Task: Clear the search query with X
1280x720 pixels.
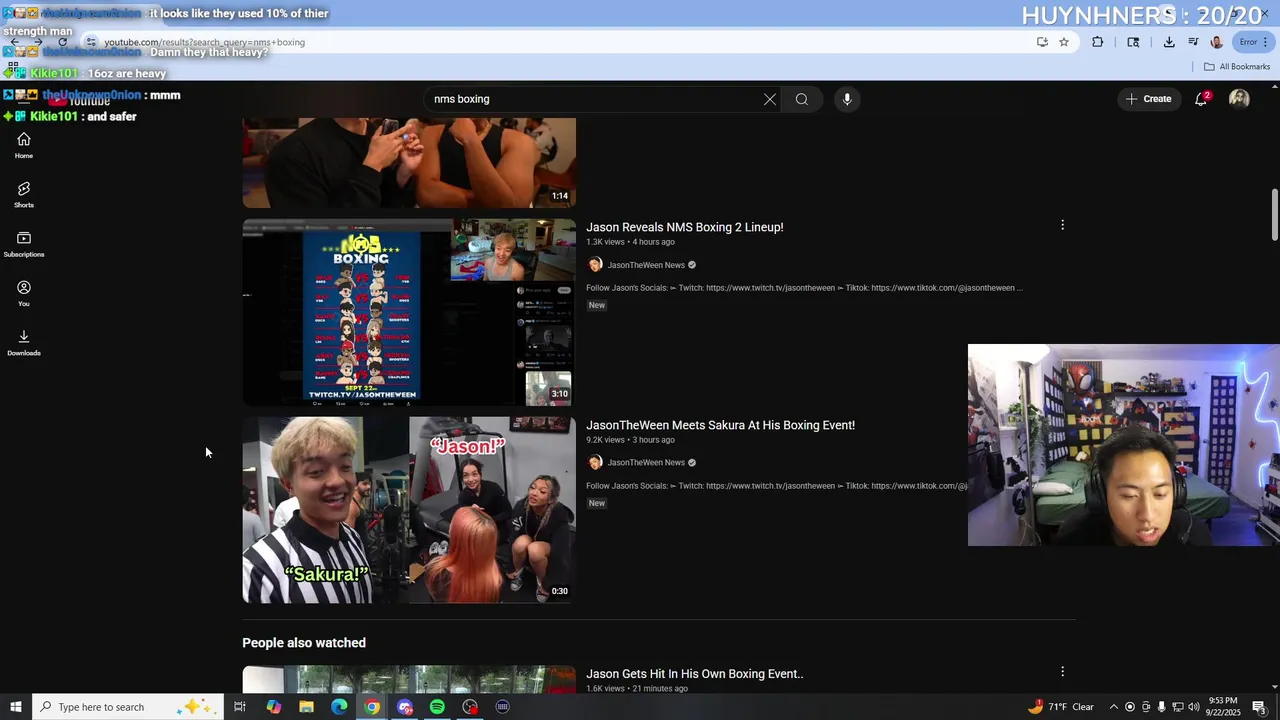Action: (x=770, y=99)
